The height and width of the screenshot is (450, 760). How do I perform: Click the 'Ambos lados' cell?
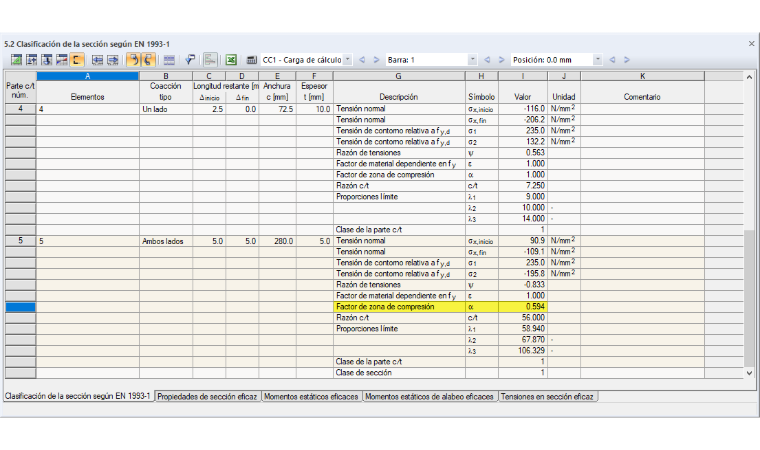click(166, 241)
